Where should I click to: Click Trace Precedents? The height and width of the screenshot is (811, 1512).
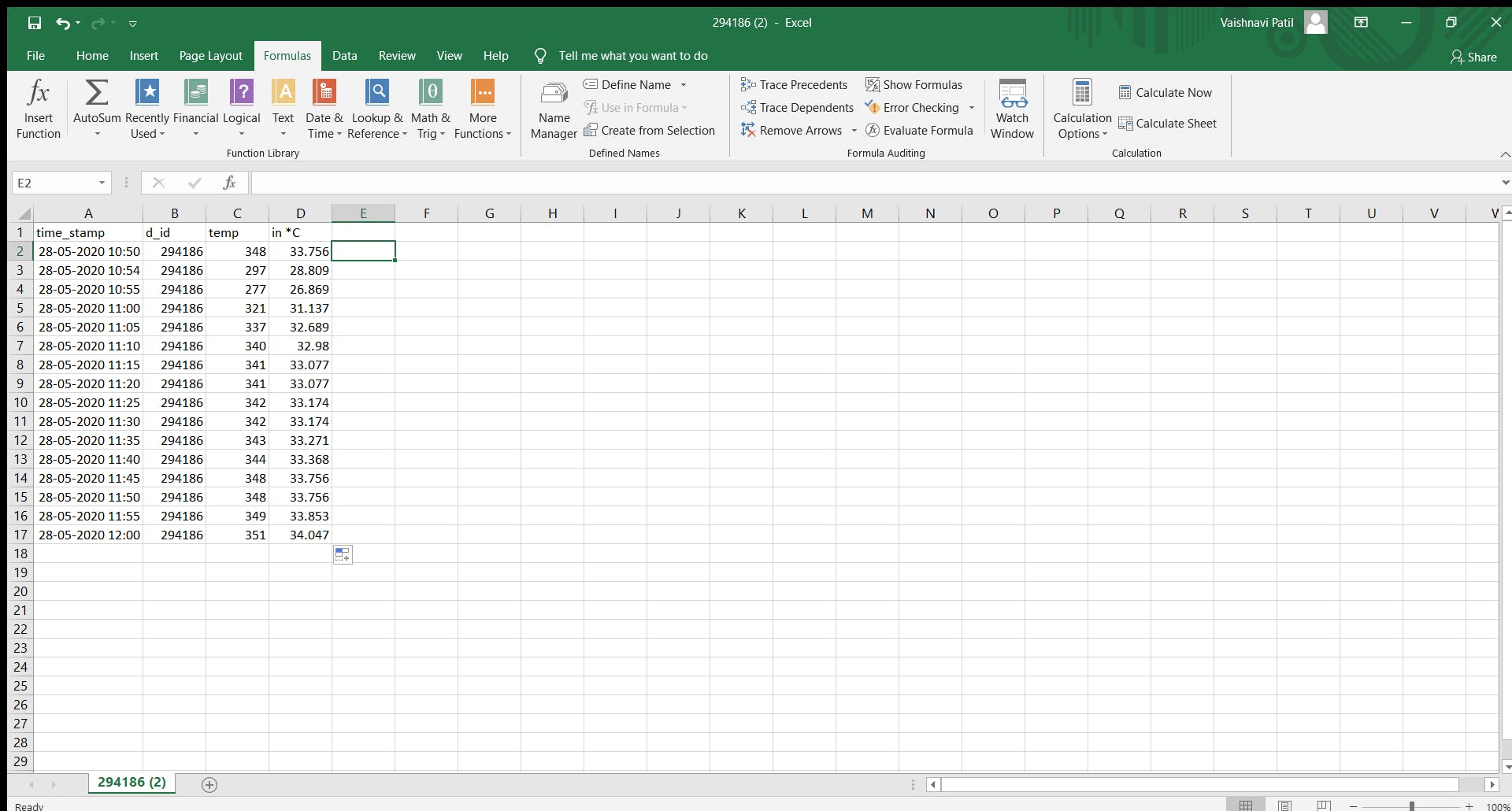[x=794, y=84]
